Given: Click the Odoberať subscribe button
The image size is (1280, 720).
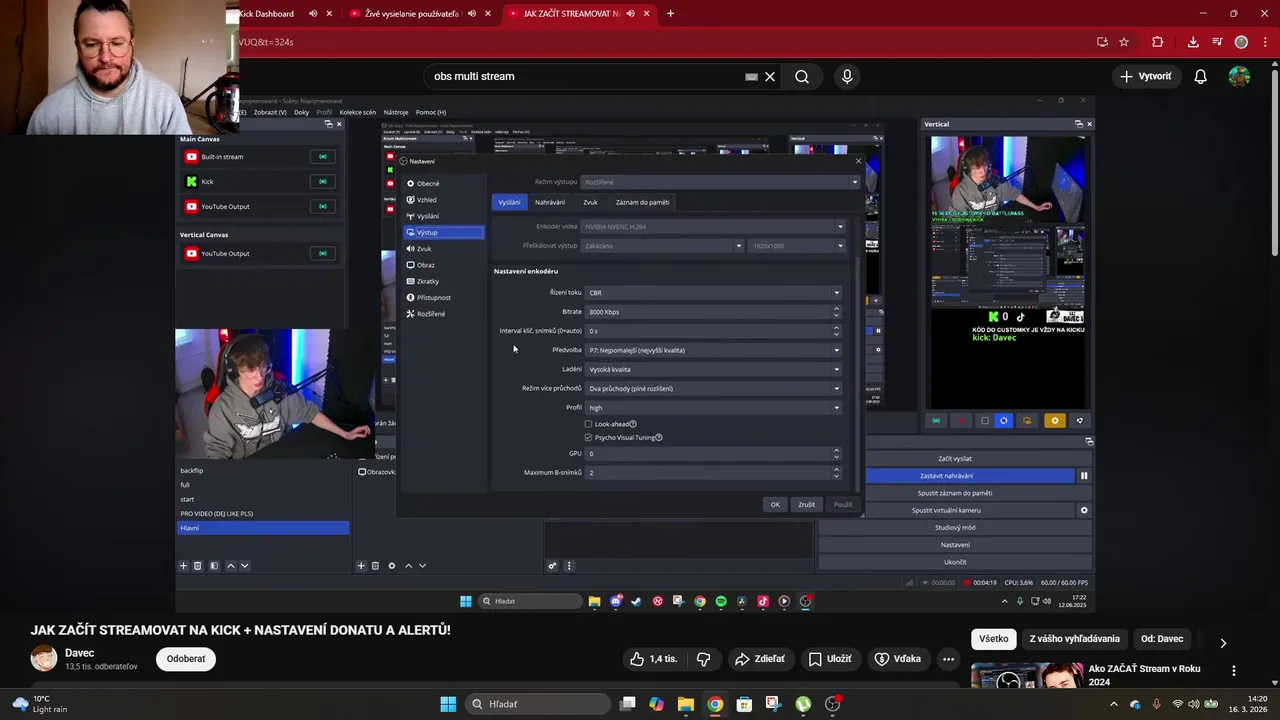Looking at the screenshot, I should tap(186, 659).
